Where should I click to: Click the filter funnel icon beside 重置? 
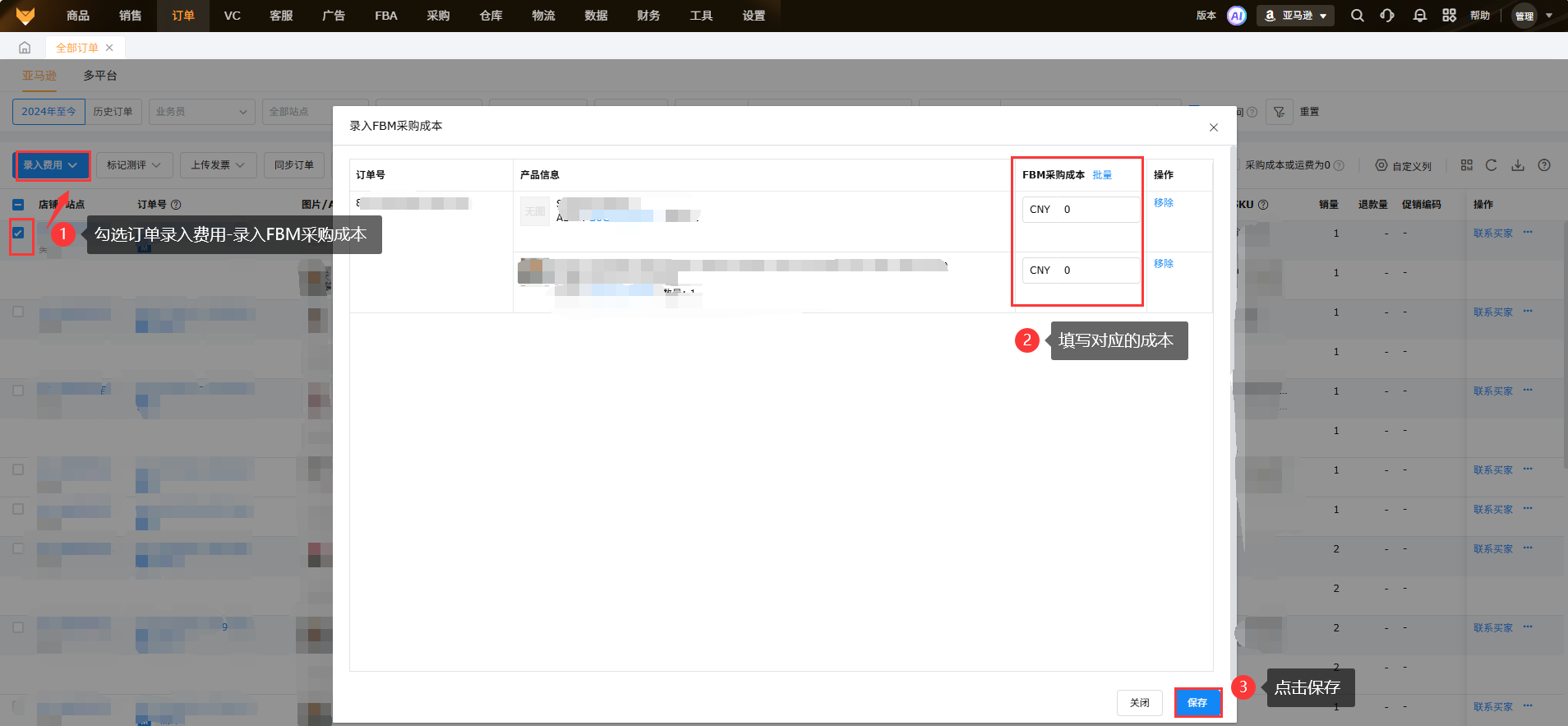[1280, 112]
